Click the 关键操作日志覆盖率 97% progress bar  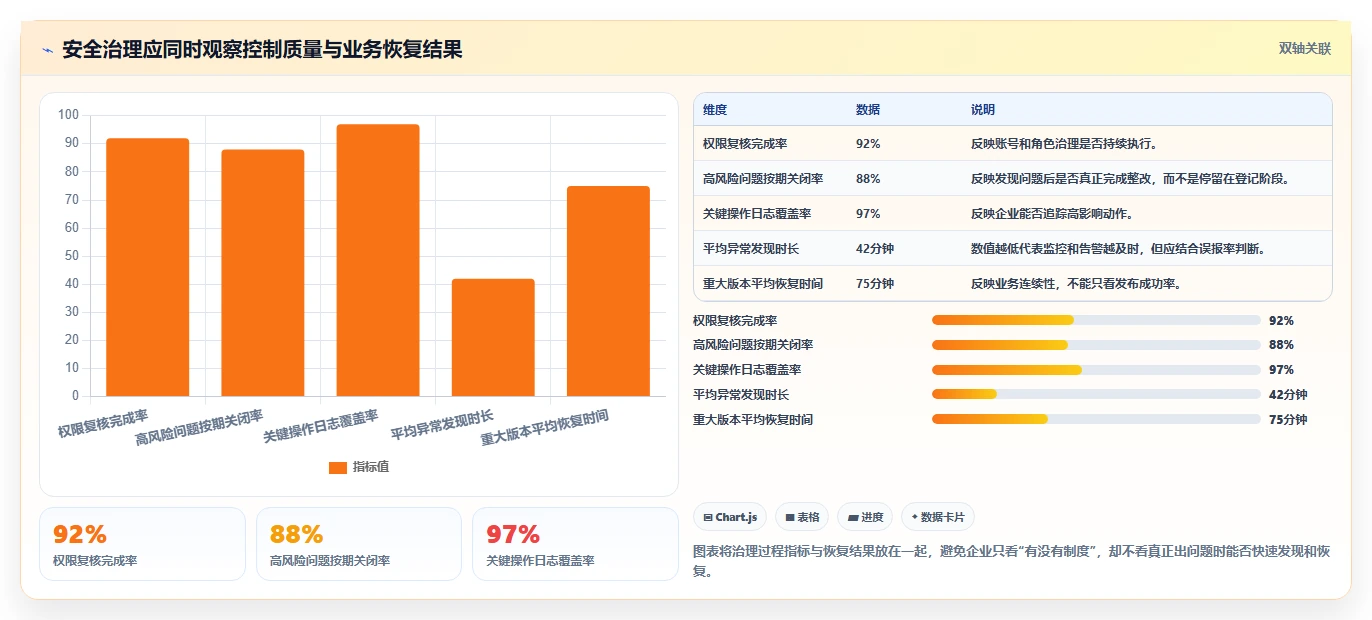(1096, 370)
